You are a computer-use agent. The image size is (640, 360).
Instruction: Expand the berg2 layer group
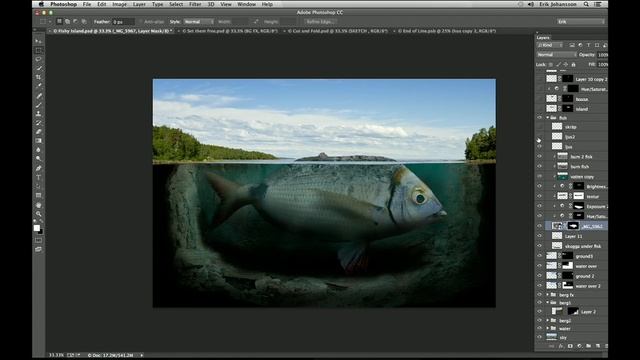(x=548, y=320)
